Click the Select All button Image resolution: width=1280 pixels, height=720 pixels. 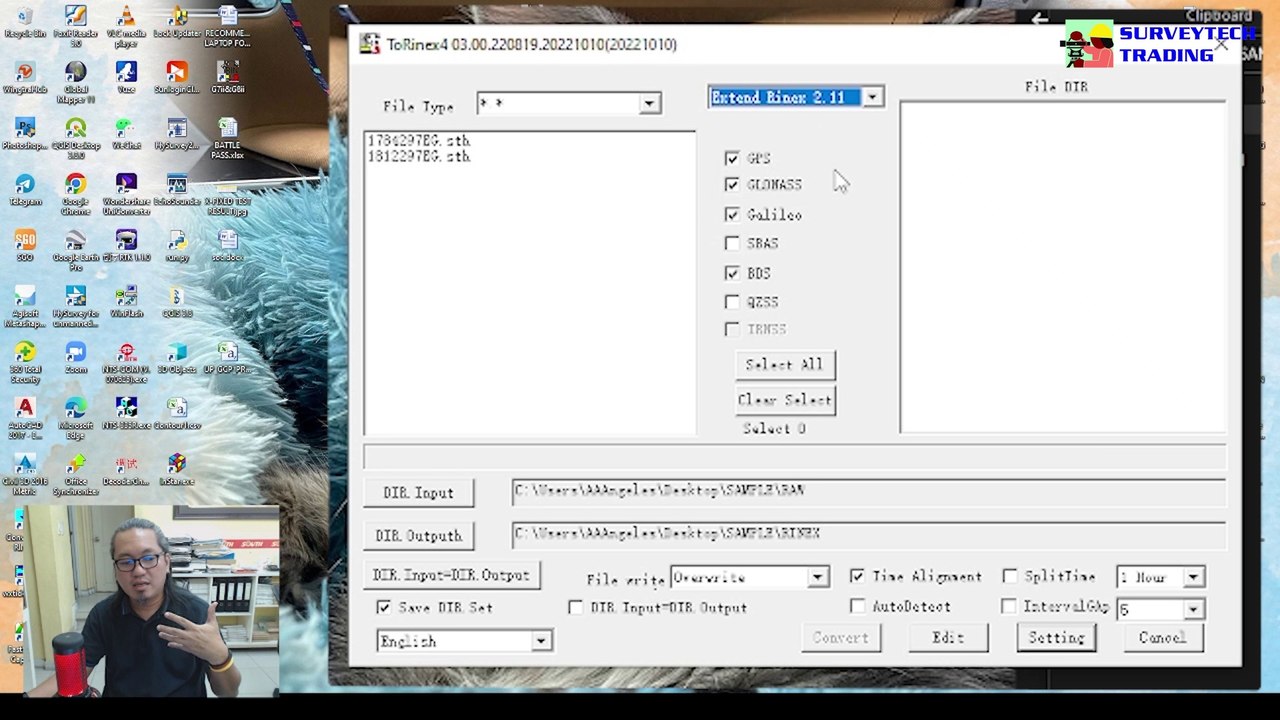click(x=784, y=365)
